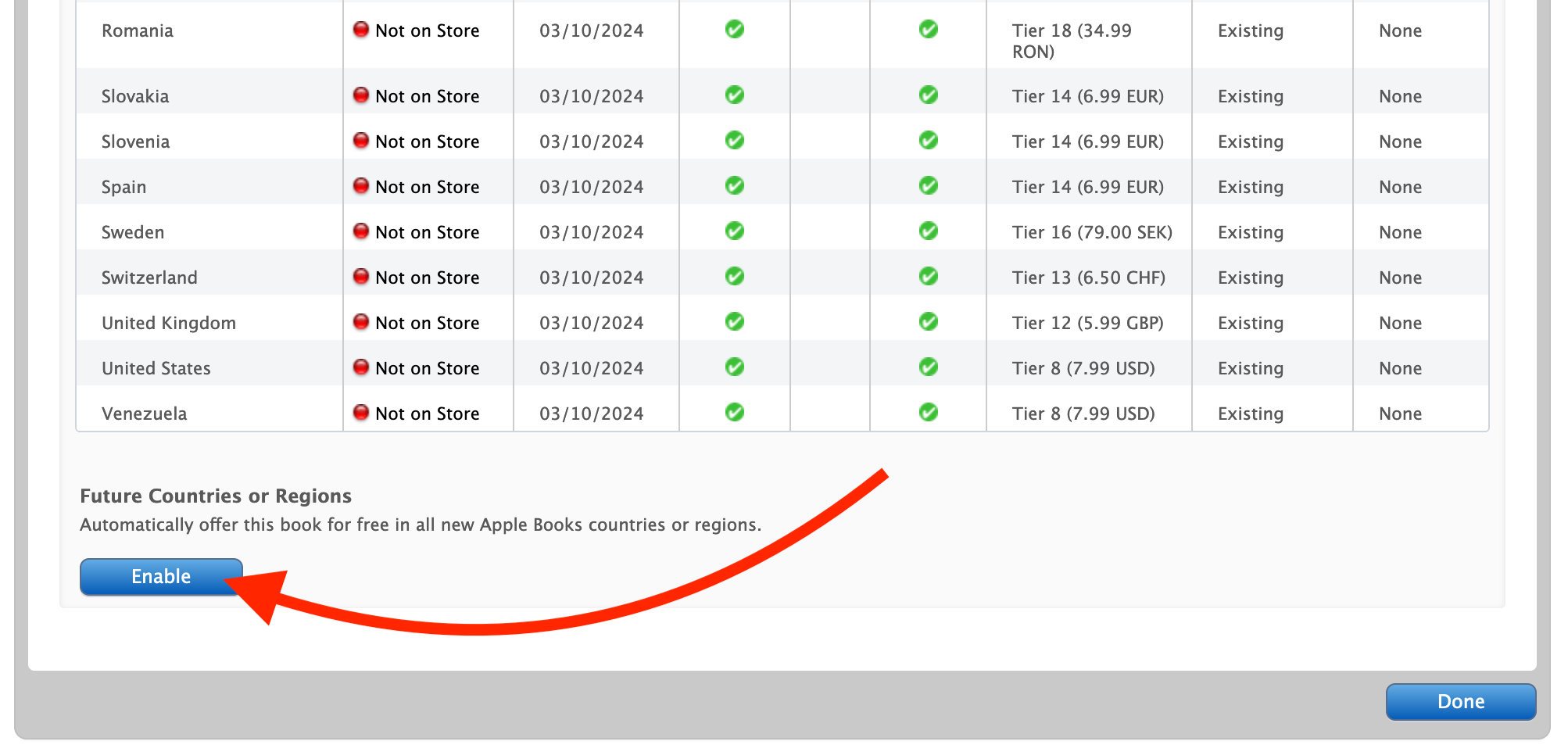This screenshot has height=752, width=1568.
Task: Toggle left green checkmark in United States row
Action: point(734,367)
